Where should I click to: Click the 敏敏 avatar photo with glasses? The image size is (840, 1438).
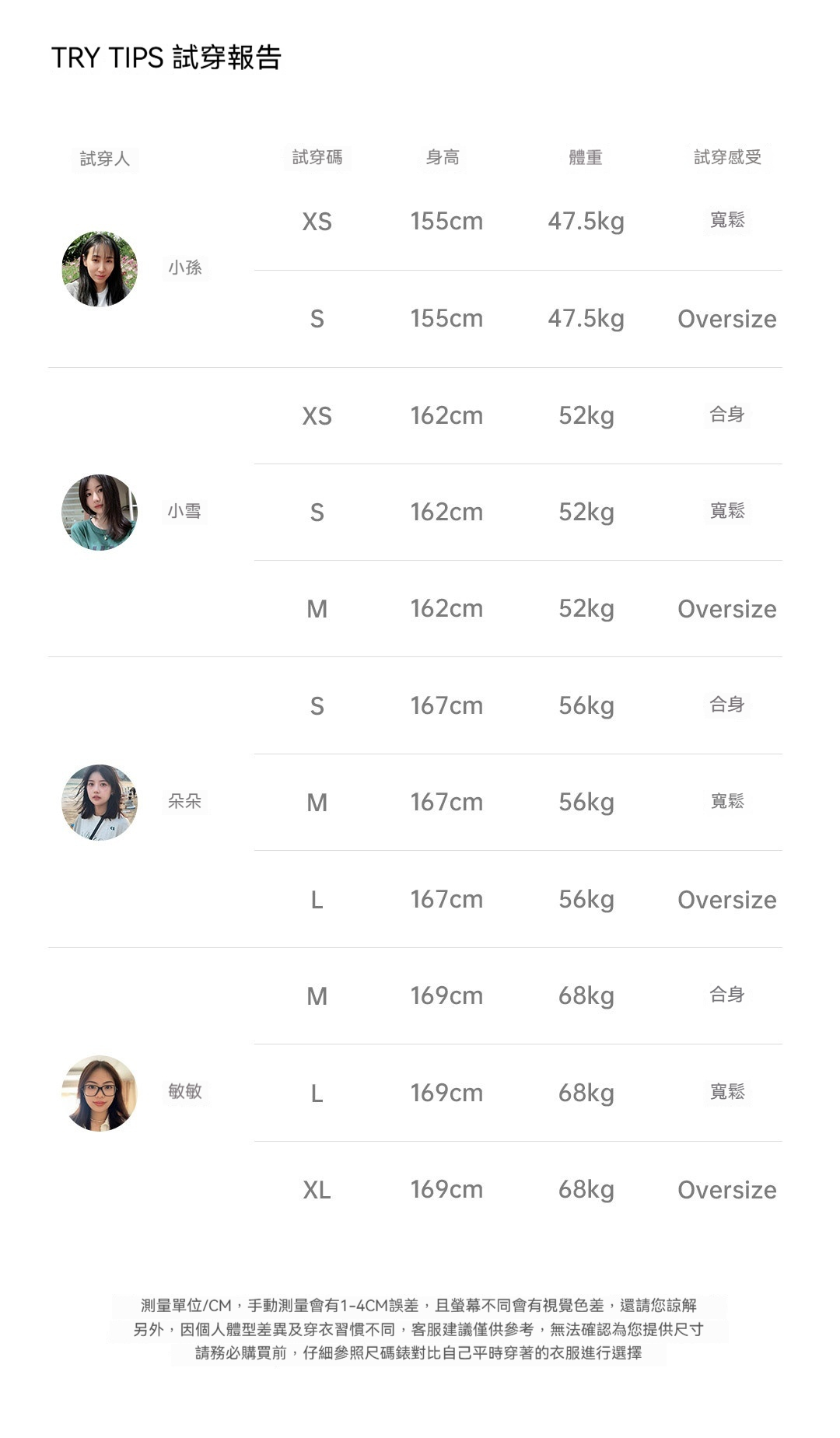point(100,1093)
